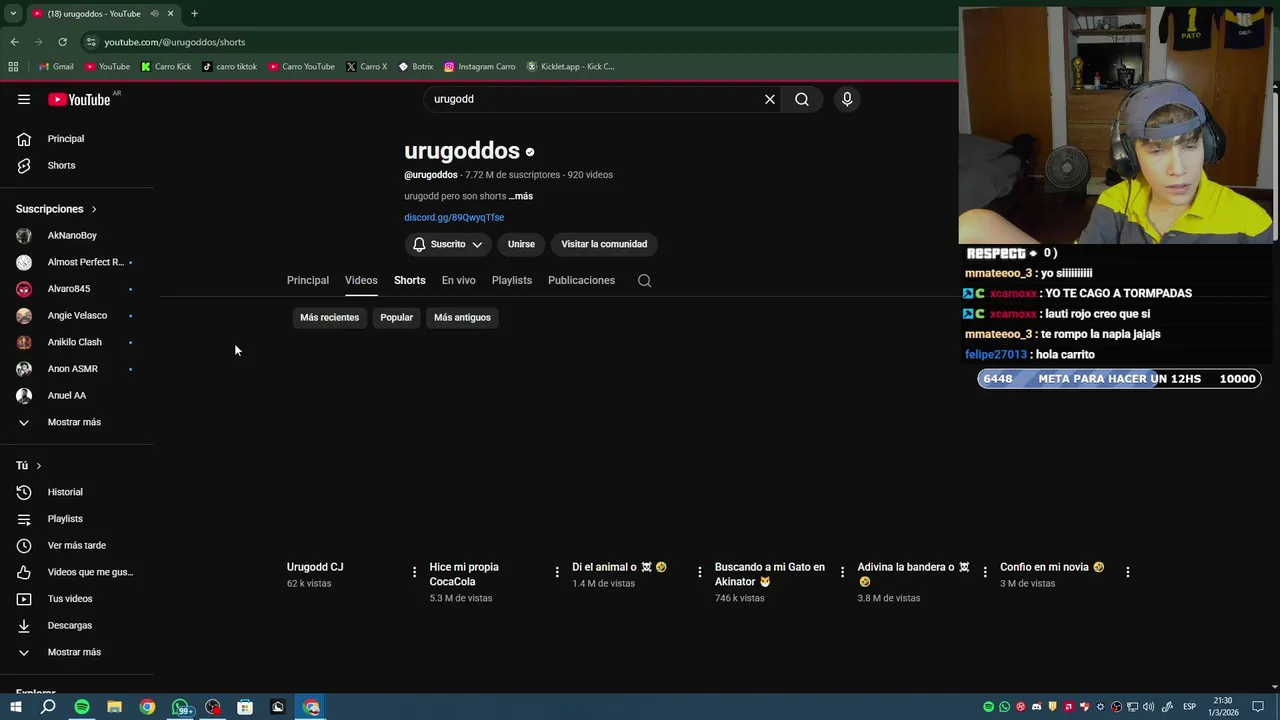Viewport: 1280px width, 720px height.
Task: Clear the search box with the X
Action: pyautogui.click(x=770, y=99)
